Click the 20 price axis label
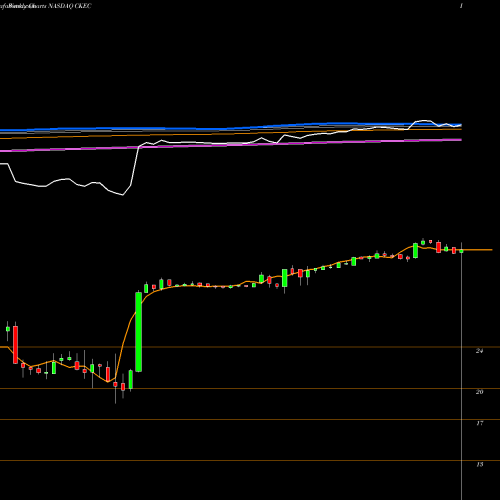Image resolution: width=500 pixels, height=500 pixels. click(x=479, y=392)
